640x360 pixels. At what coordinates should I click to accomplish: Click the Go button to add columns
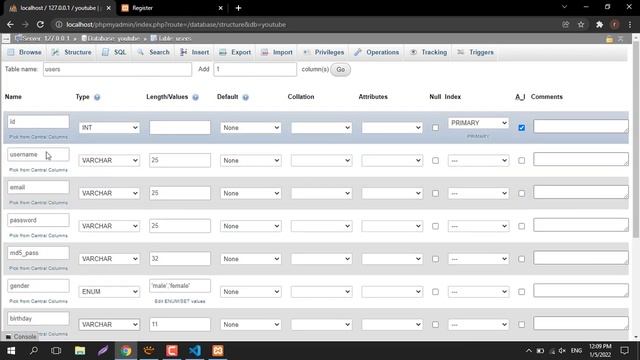click(x=340, y=69)
